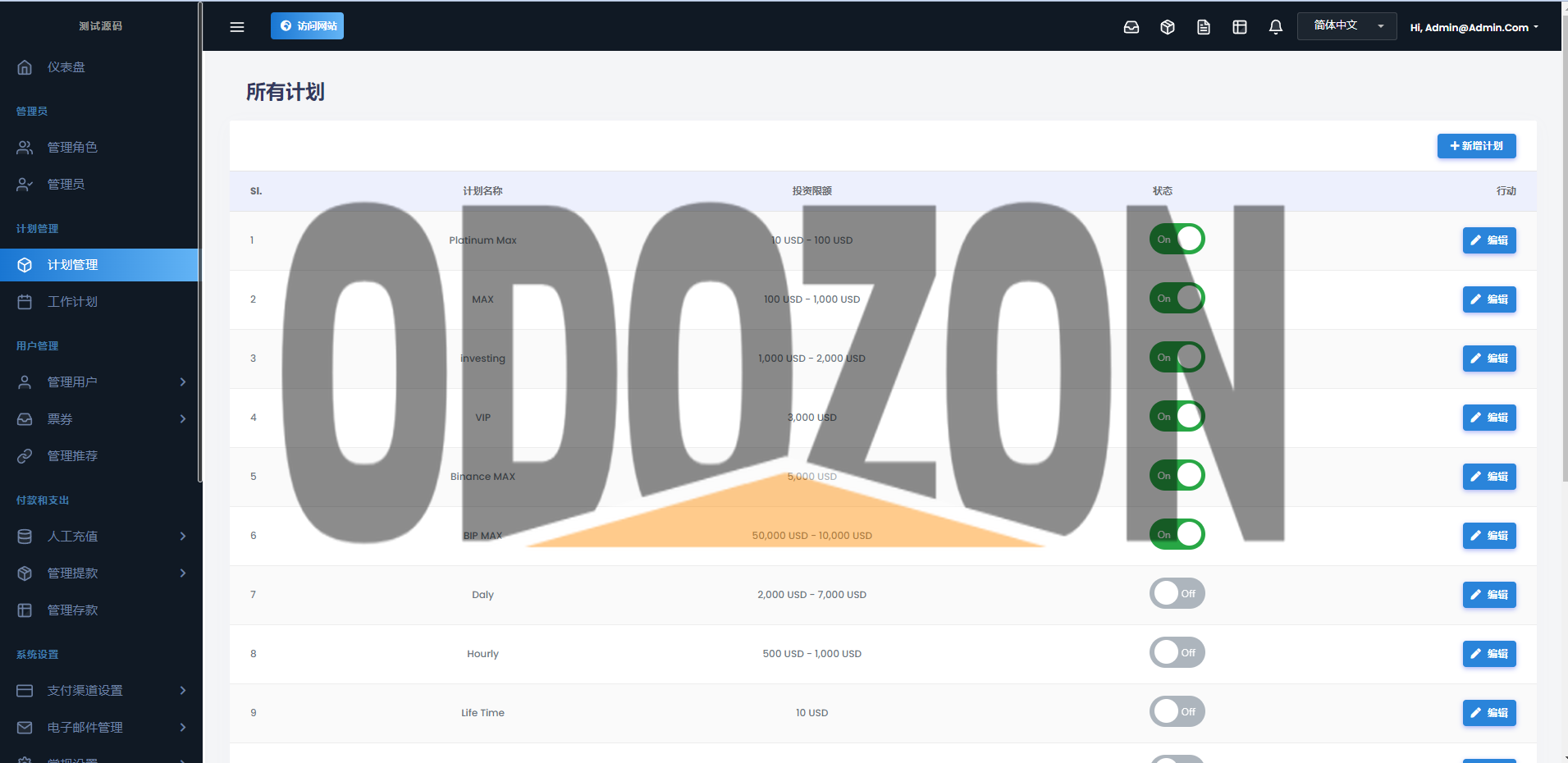Viewport: 1568px width, 763px height.
Task: Open the hamburger menu icon
Action: (237, 27)
